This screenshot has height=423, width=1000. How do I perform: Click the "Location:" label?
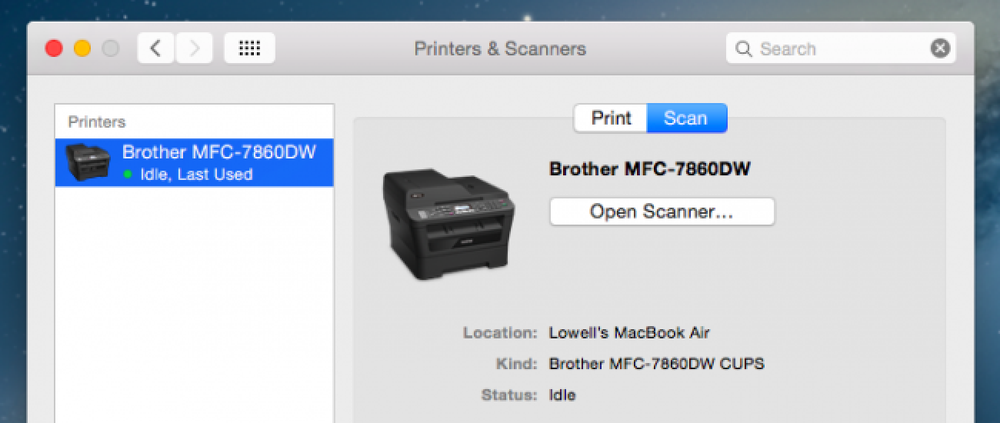coord(501,332)
